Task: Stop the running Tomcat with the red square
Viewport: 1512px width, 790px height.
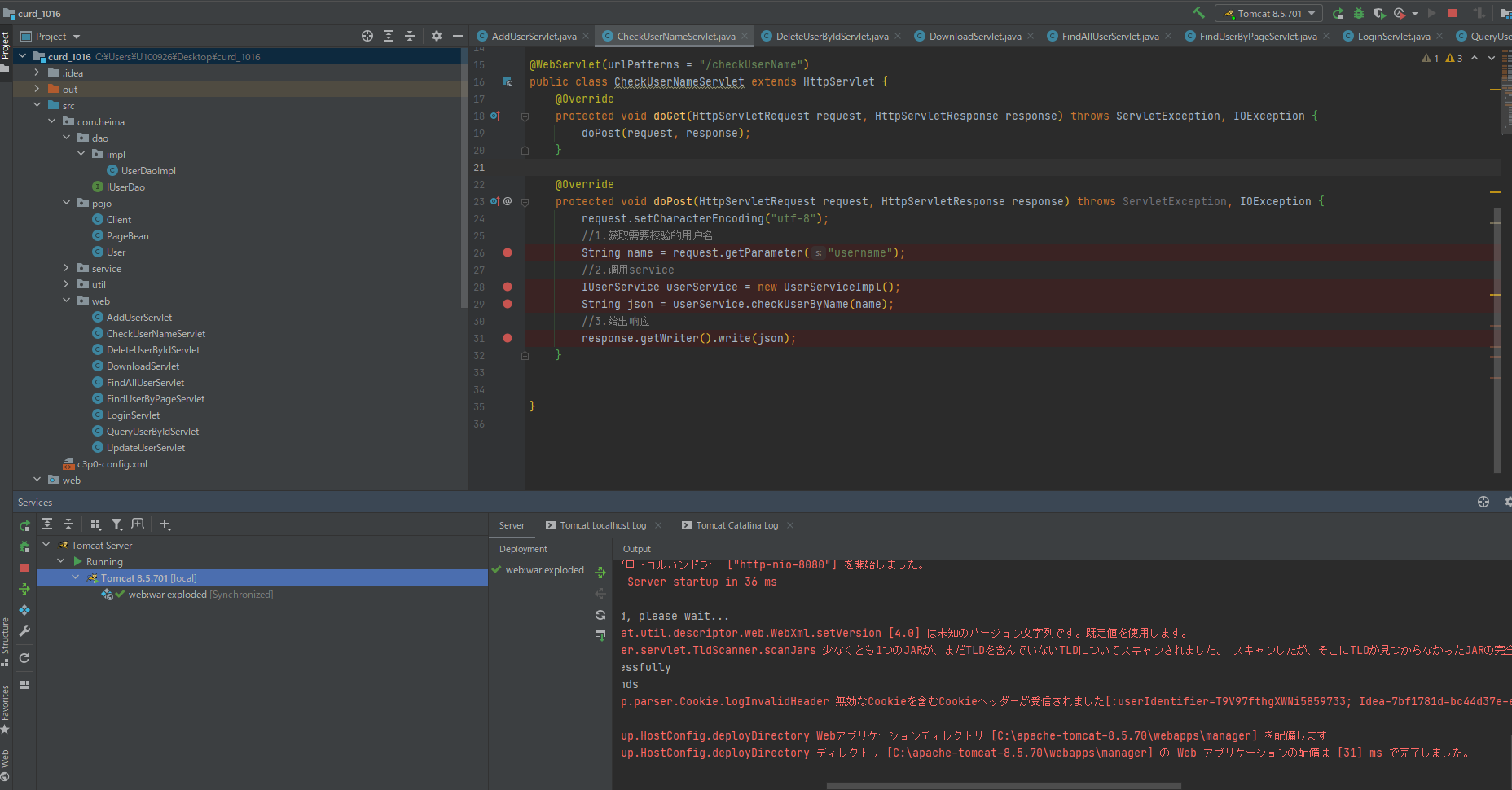Action: [1452, 13]
